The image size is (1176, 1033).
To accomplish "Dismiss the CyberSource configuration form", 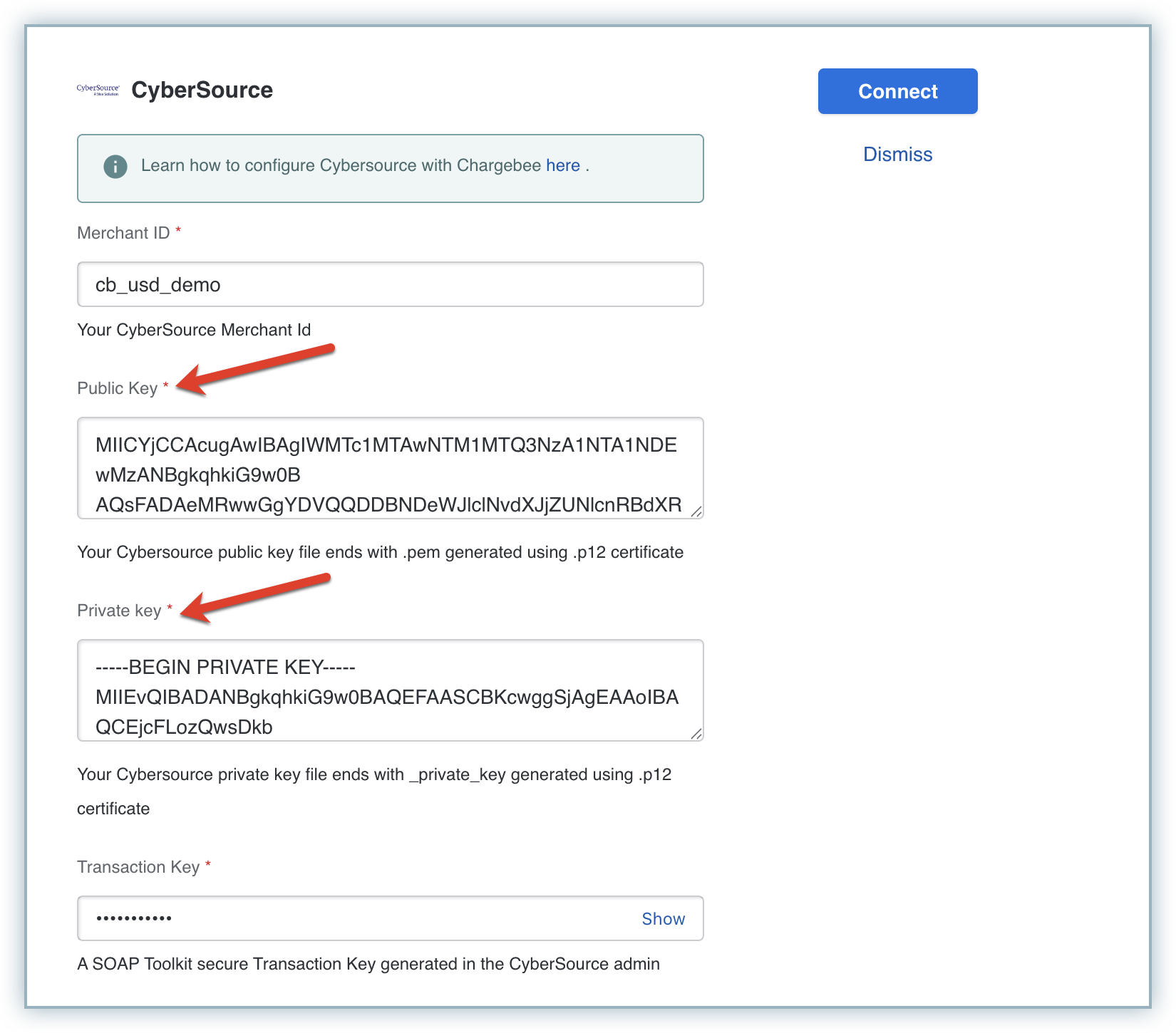I will tap(897, 155).
